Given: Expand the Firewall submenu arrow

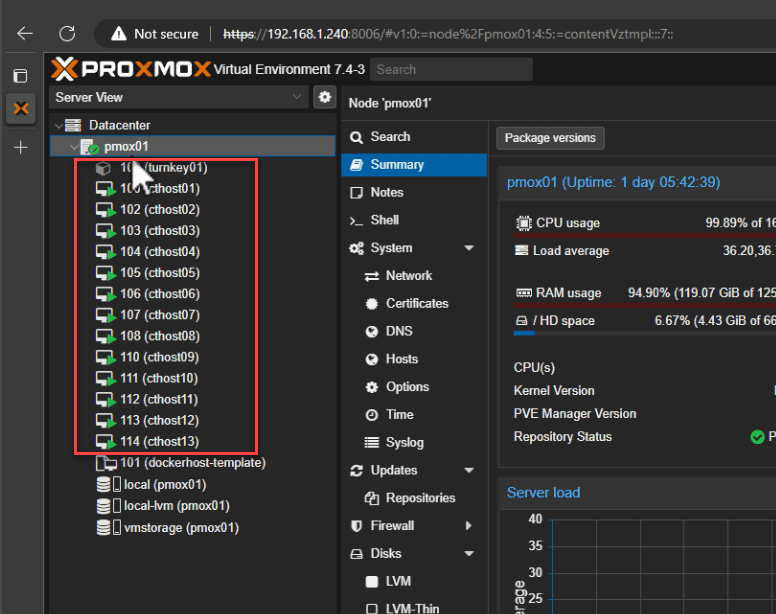Looking at the screenshot, I should pyautogui.click(x=469, y=526).
